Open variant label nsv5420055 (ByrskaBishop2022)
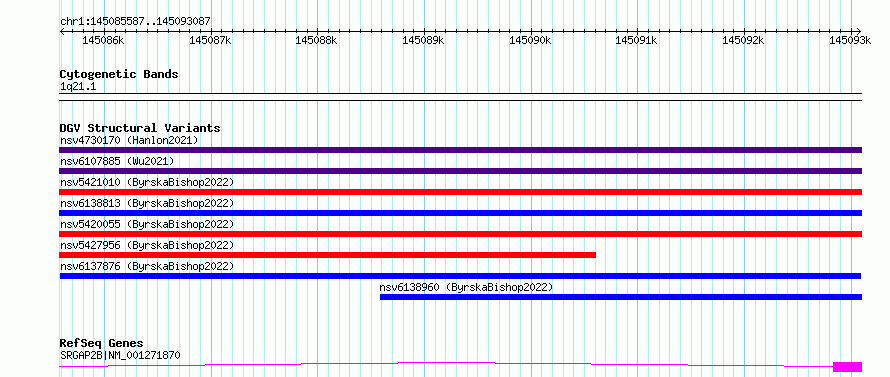This screenshot has height=377, width=890. [147, 224]
